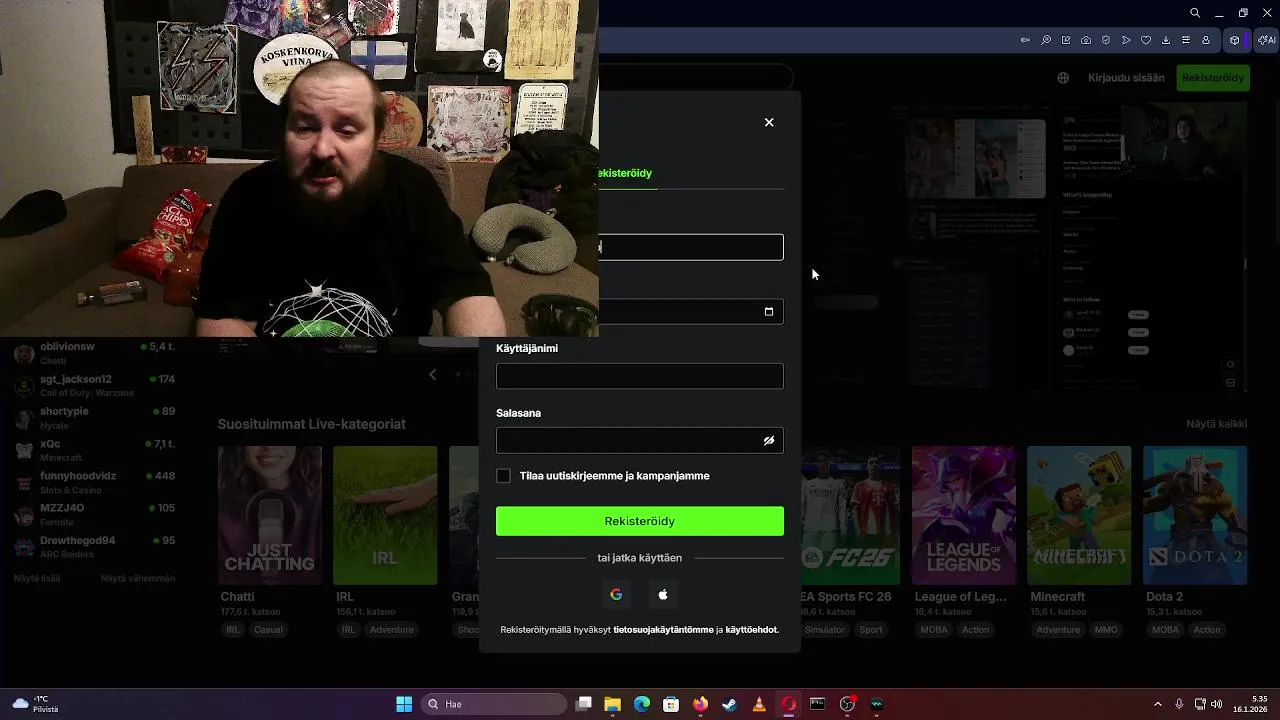Click the search icon in browser title bar
1280x720 pixels.
(1195, 13)
